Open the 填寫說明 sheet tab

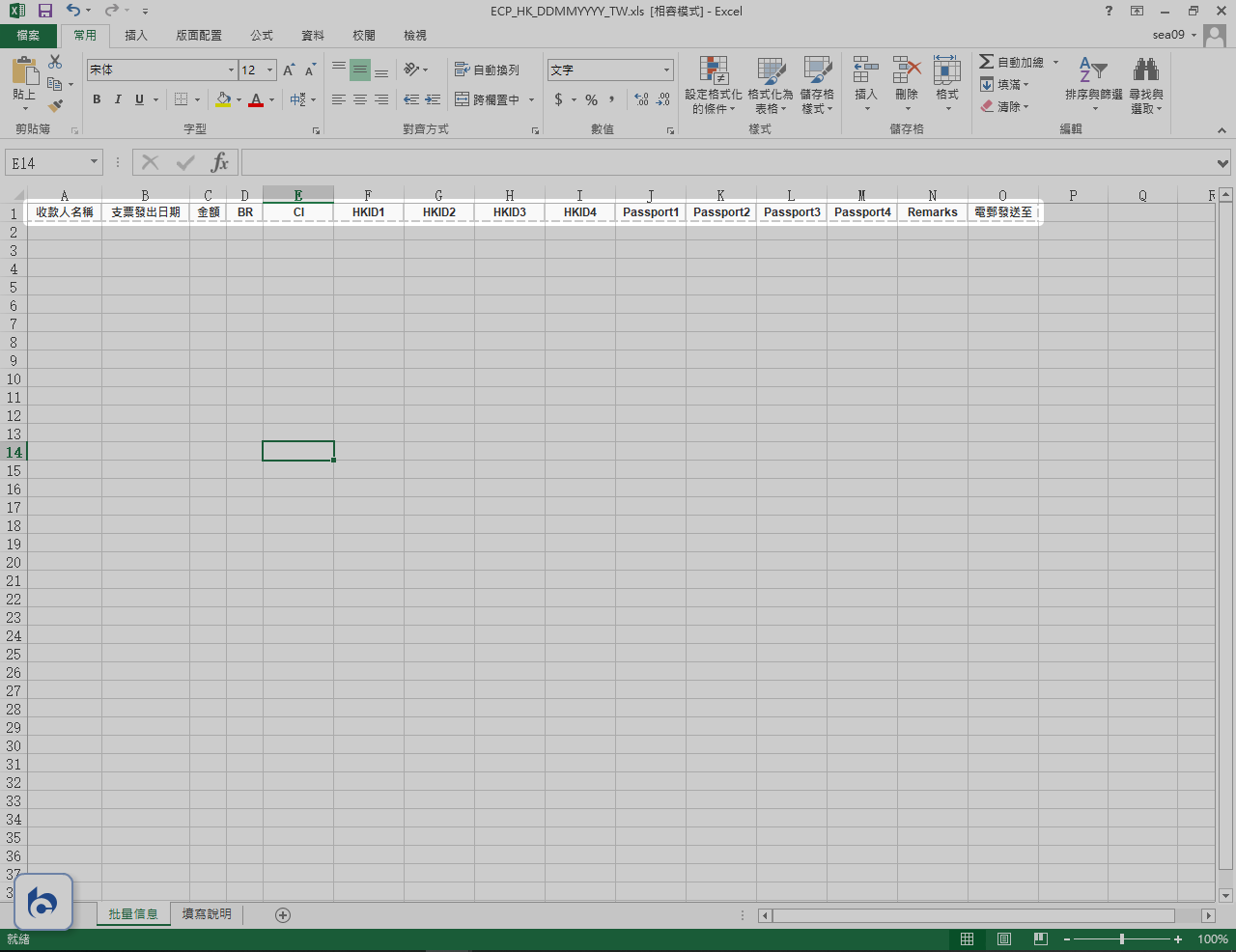point(207,914)
